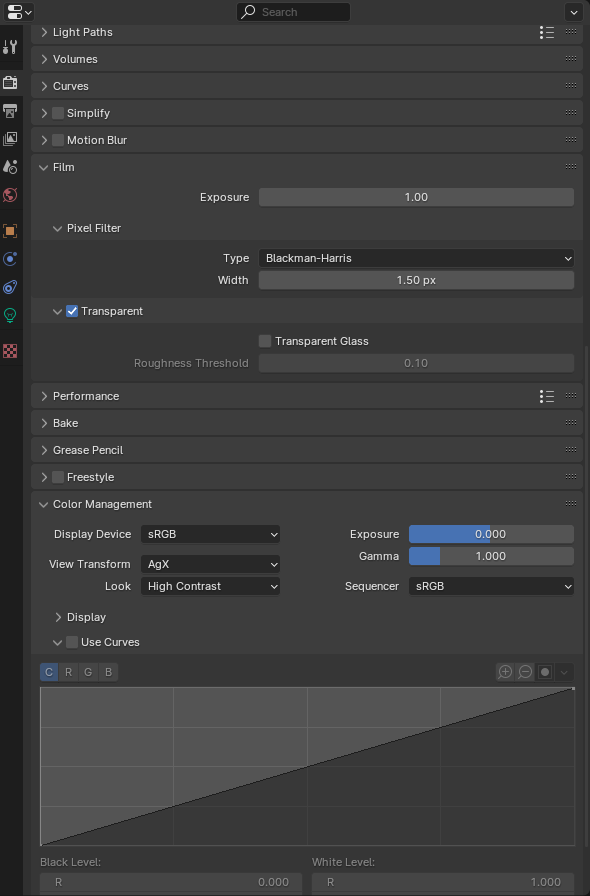Open the Object properties tab

pyautogui.click(x=10, y=231)
